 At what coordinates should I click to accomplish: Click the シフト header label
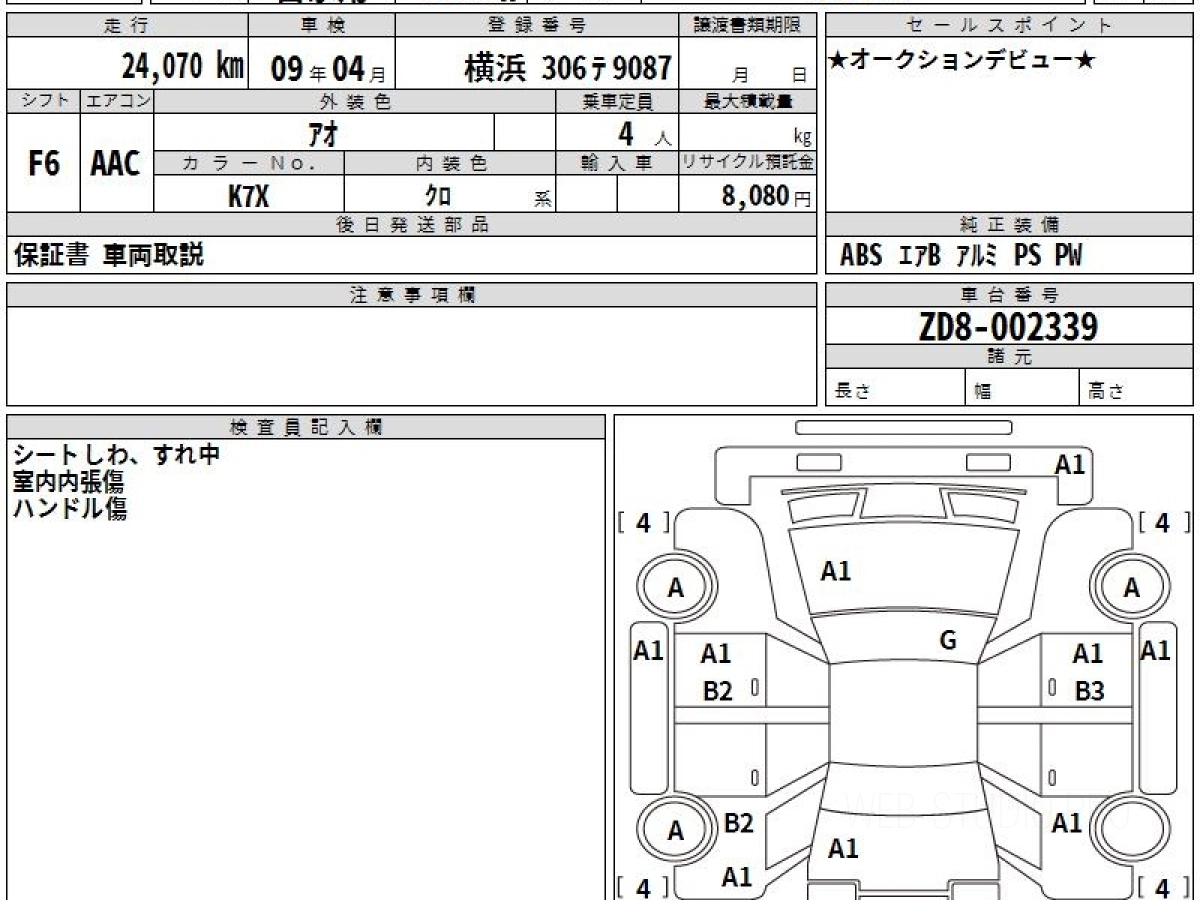pos(43,101)
